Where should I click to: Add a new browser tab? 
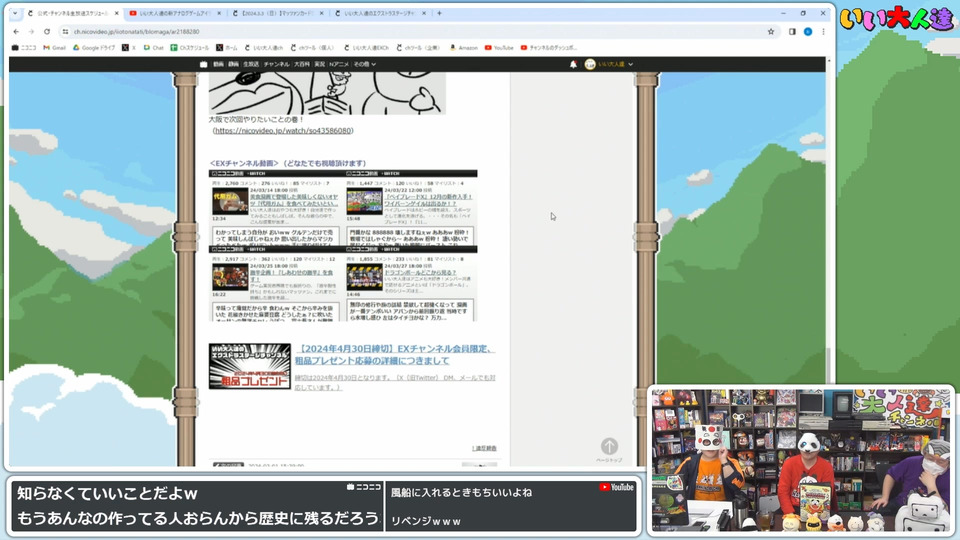(439, 13)
